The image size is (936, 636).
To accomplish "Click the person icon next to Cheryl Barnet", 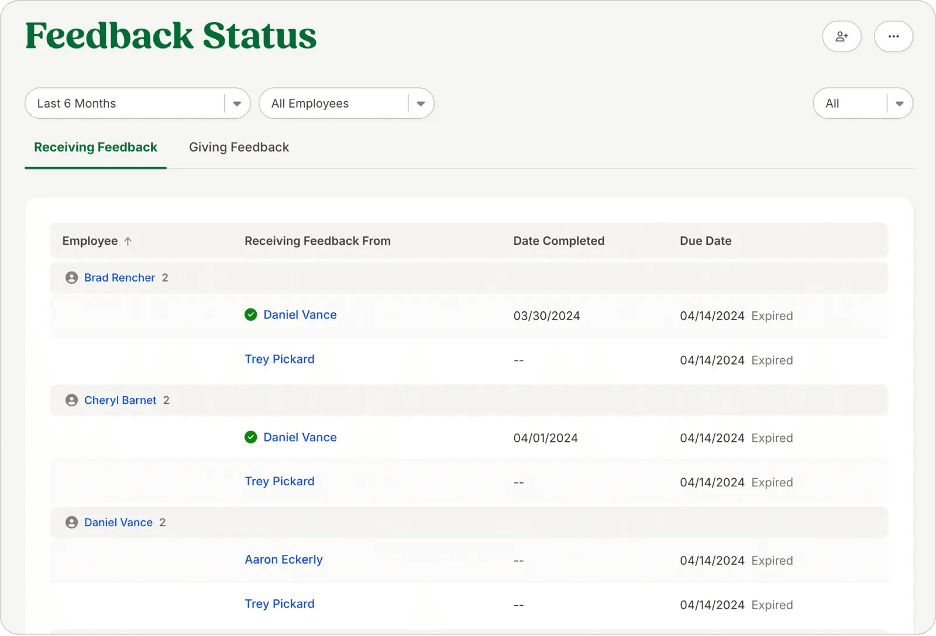I will (70, 400).
